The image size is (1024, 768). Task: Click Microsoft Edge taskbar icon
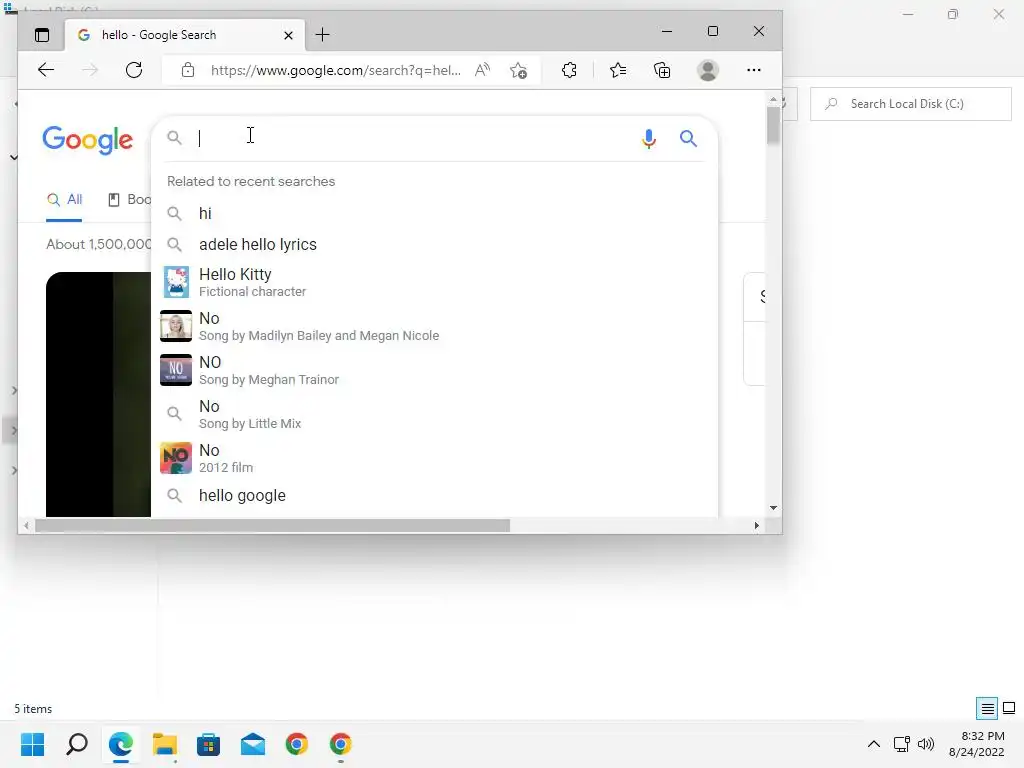coord(121,744)
